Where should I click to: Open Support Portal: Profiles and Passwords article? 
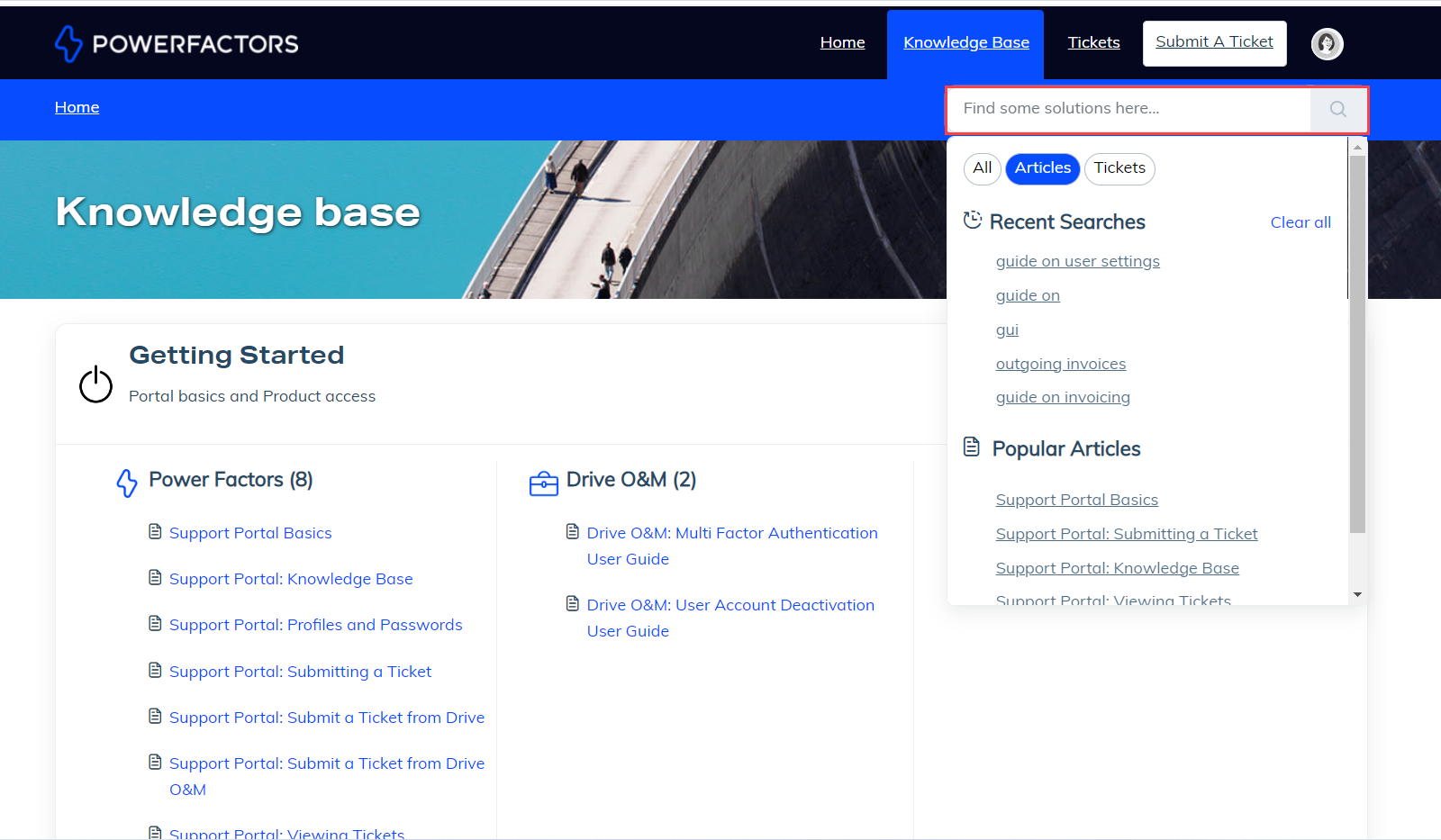point(315,625)
